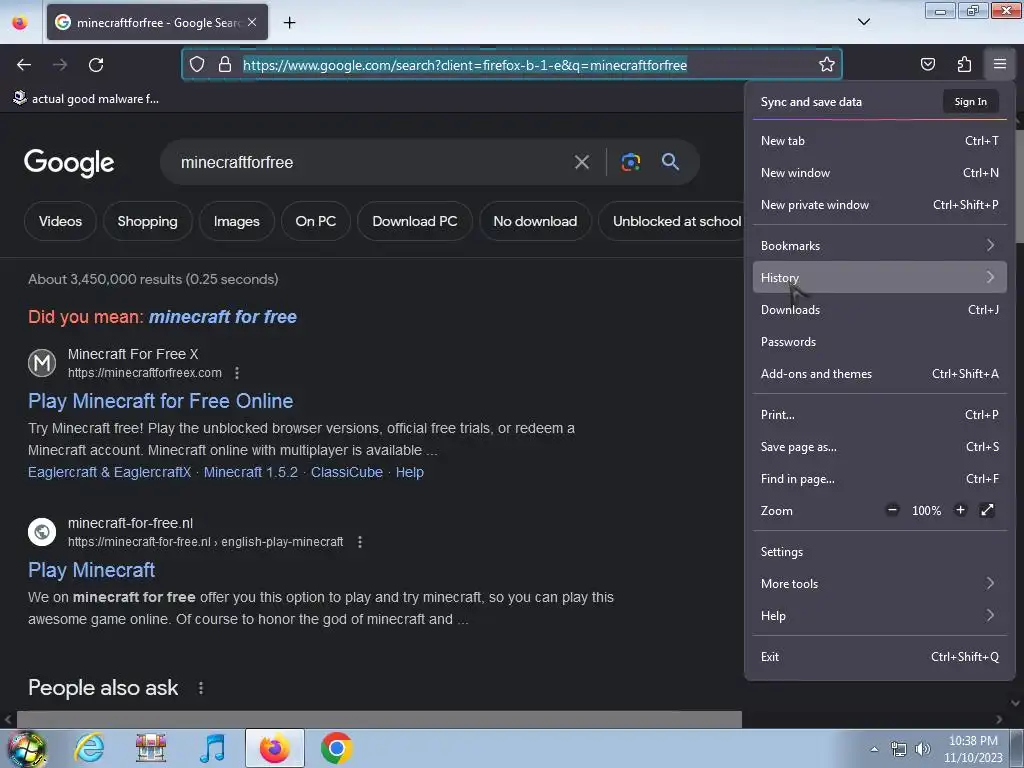Filter results by Images
Image resolution: width=1024 pixels, height=768 pixels.
(x=236, y=221)
